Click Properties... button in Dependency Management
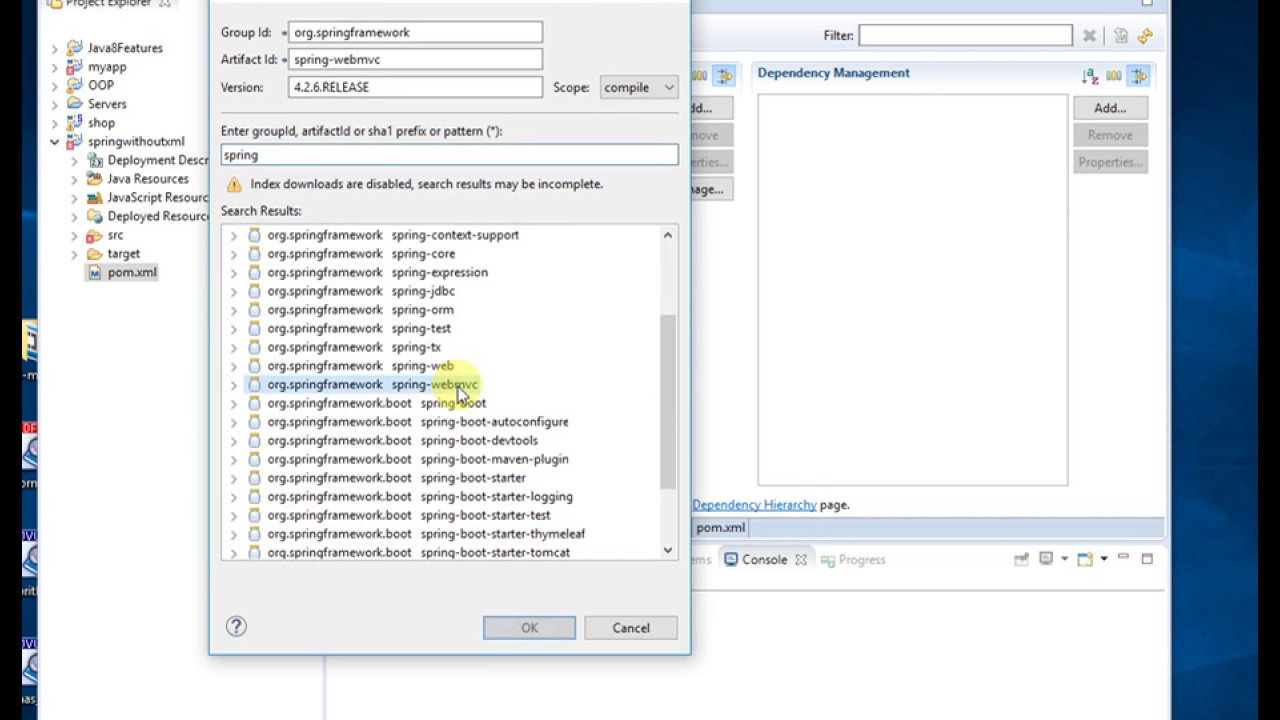The image size is (1280, 720). coord(1110,162)
